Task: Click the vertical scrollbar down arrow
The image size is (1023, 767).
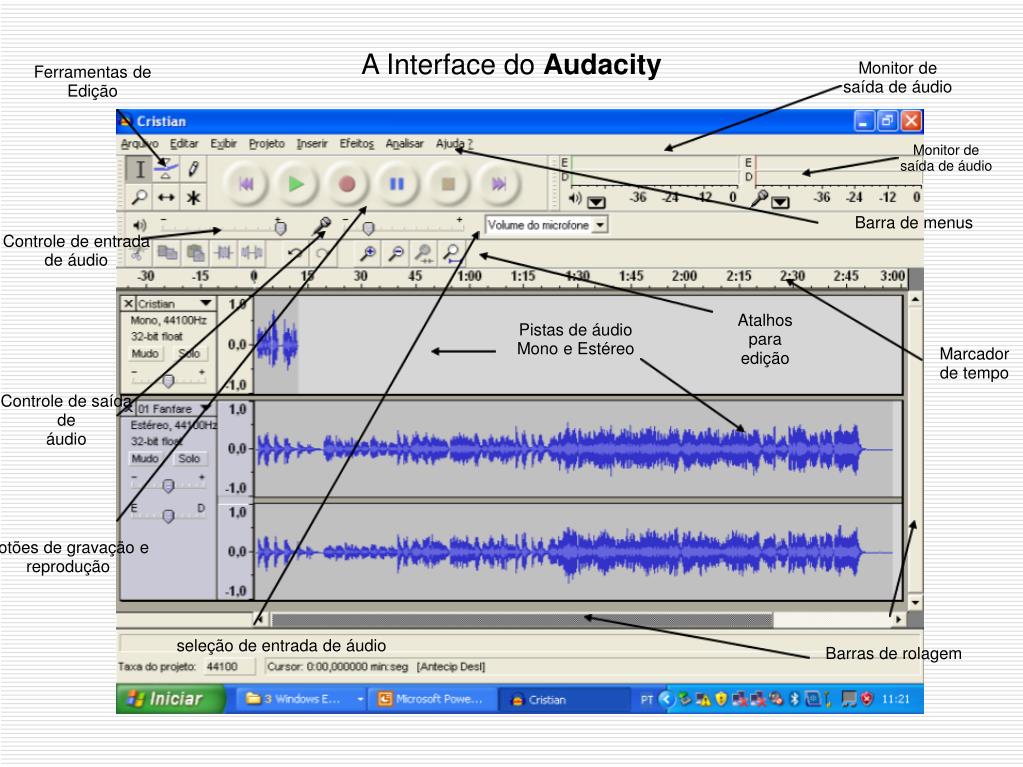Action: click(915, 602)
